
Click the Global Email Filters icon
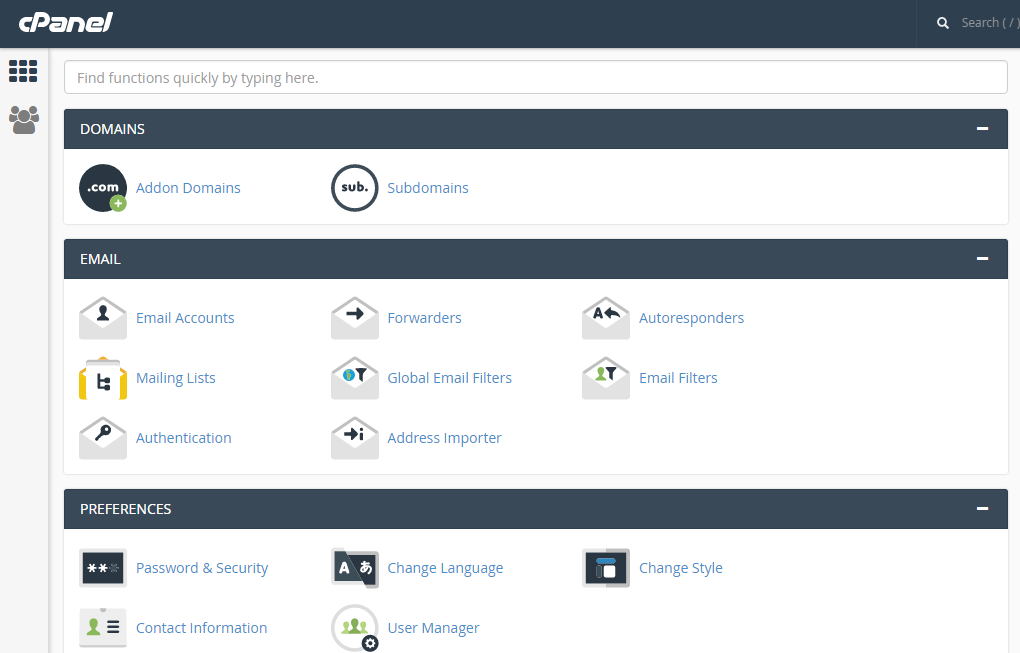[355, 378]
